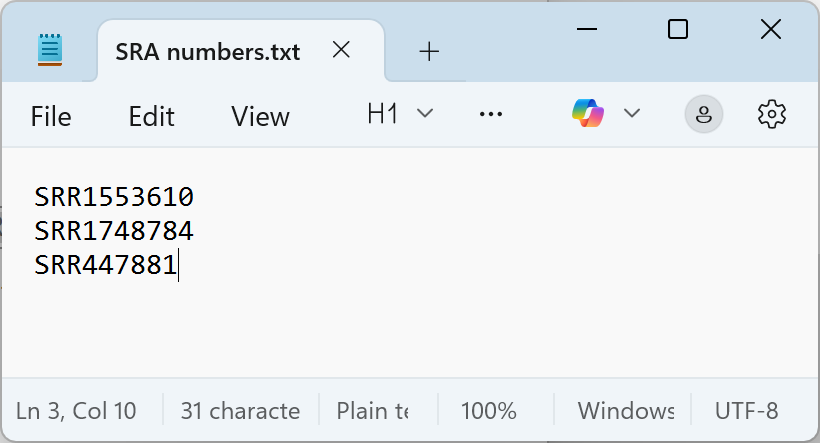Click the Plain text format indicator

tap(373, 410)
